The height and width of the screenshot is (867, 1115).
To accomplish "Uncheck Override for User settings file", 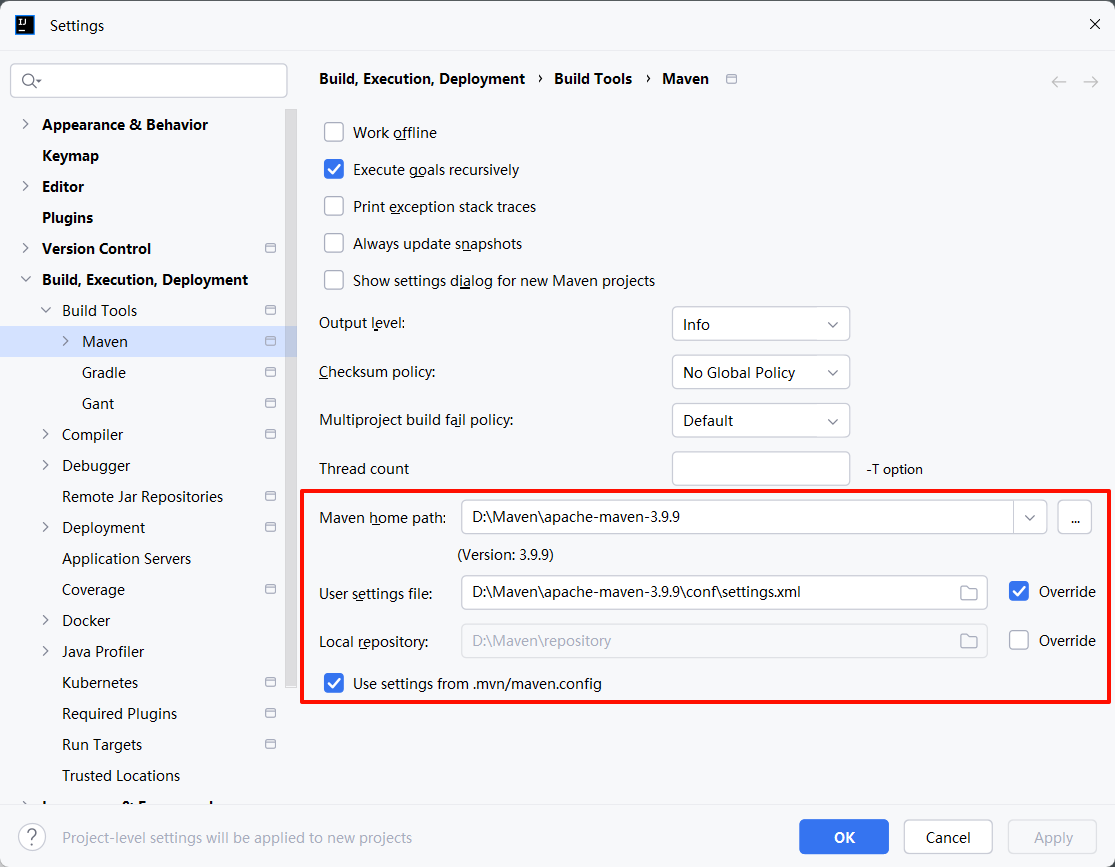I will [1019, 592].
